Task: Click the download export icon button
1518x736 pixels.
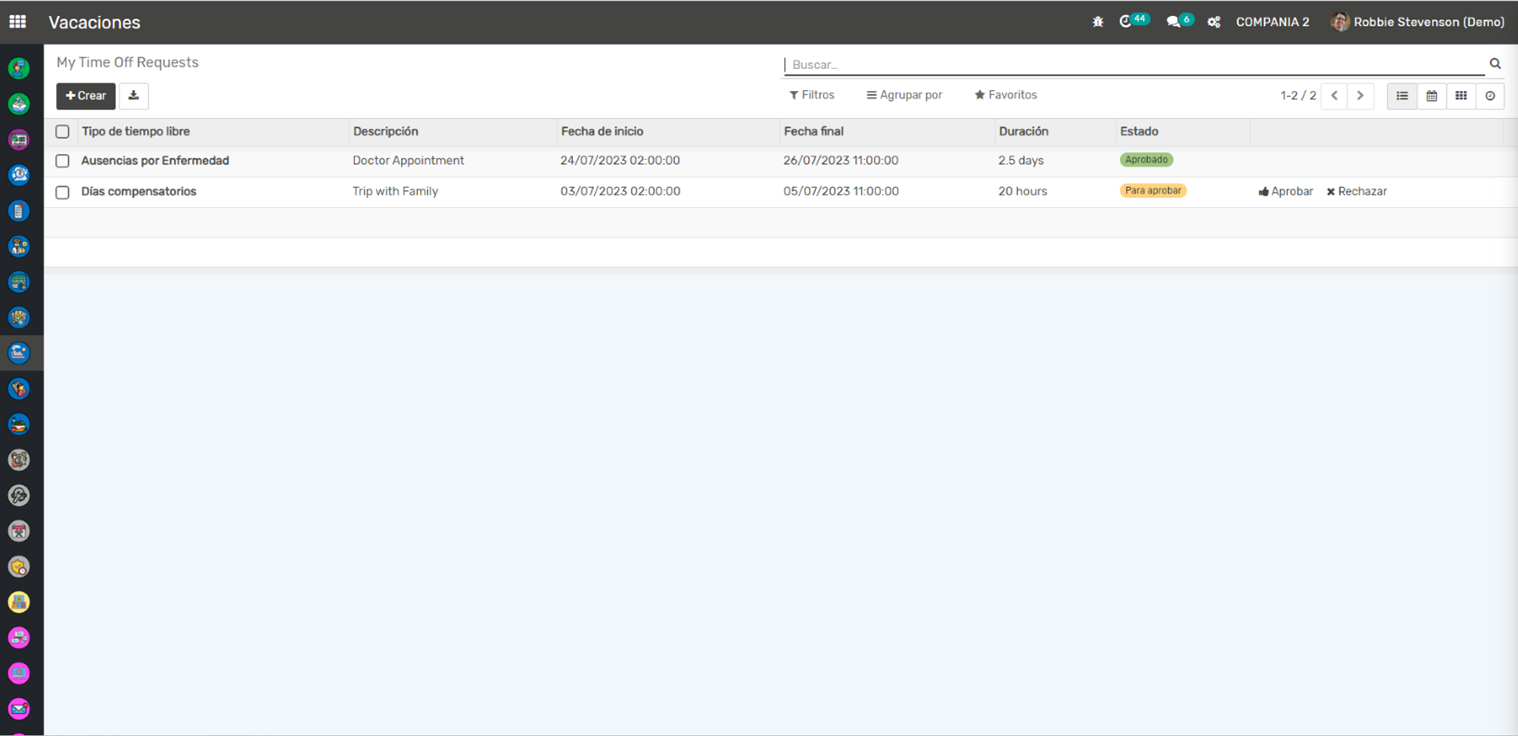Action: pos(133,96)
